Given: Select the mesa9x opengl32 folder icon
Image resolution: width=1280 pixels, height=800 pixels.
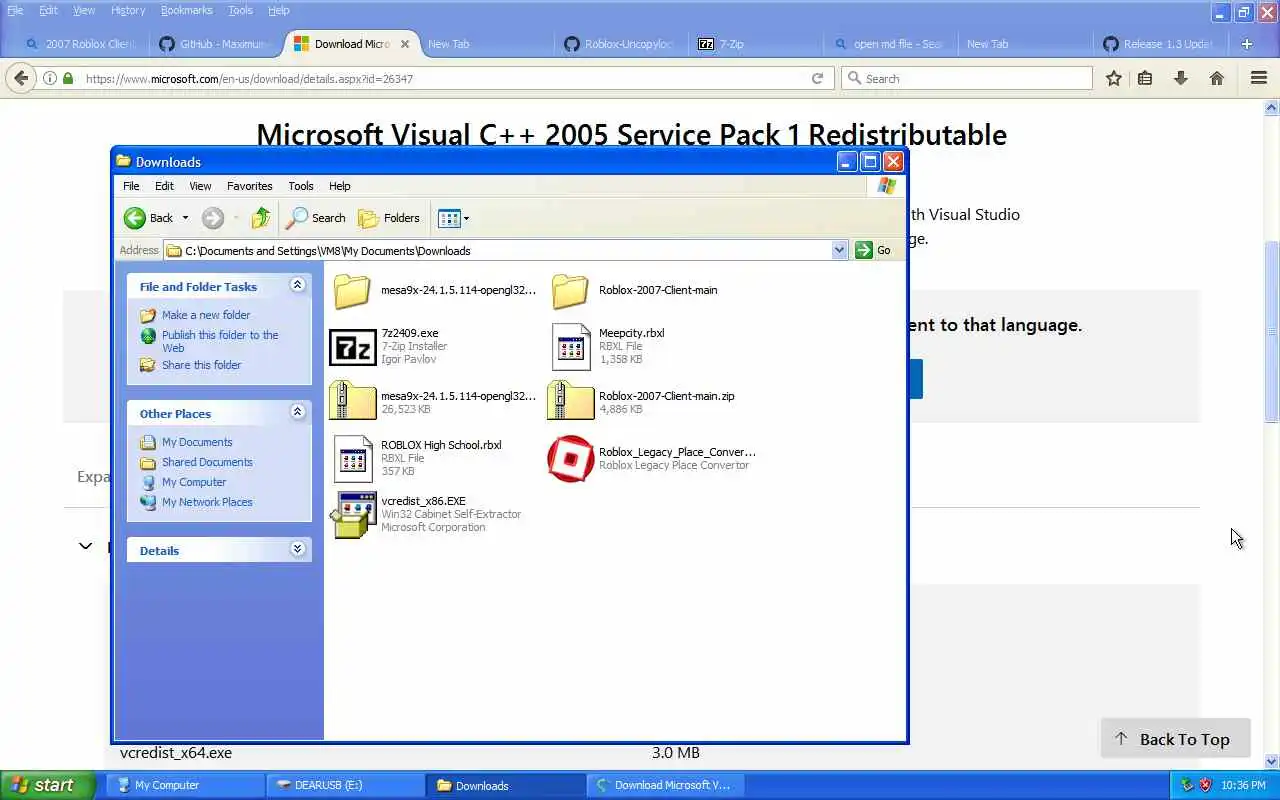Looking at the screenshot, I should (x=352, y=291).
